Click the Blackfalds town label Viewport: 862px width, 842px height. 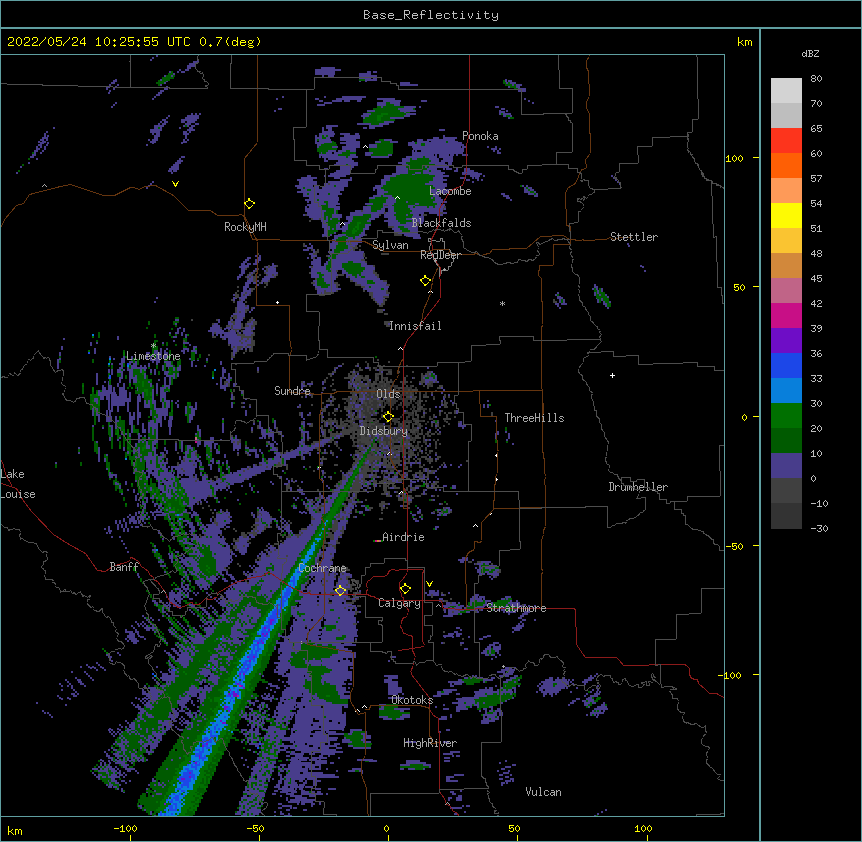click(x=441, y=223)
